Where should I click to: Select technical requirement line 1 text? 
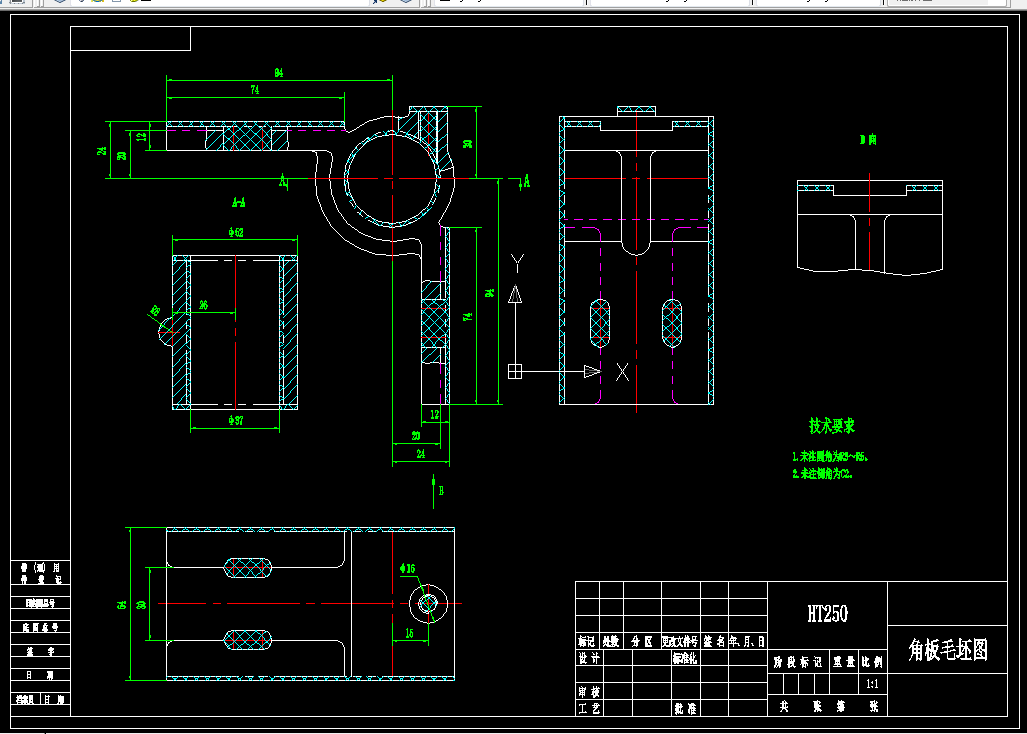(830, 456)
